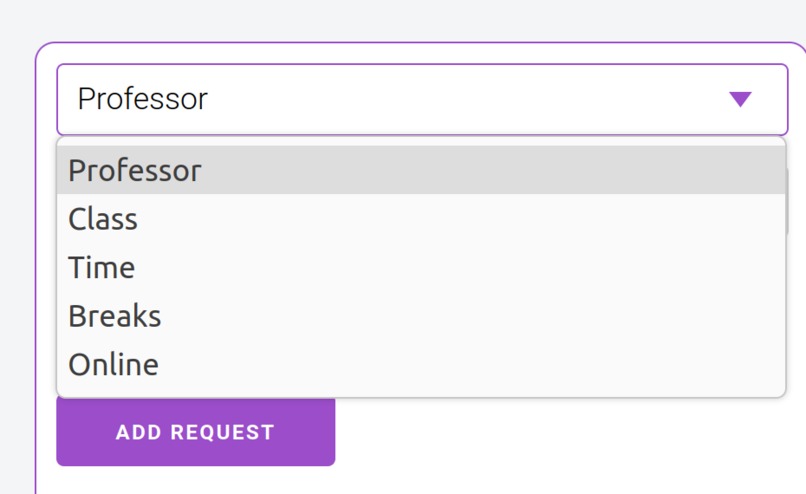Click the partially hidden field behind the dropdown
The height and width of the screenshot is (494, 806).
click(787, 202)
